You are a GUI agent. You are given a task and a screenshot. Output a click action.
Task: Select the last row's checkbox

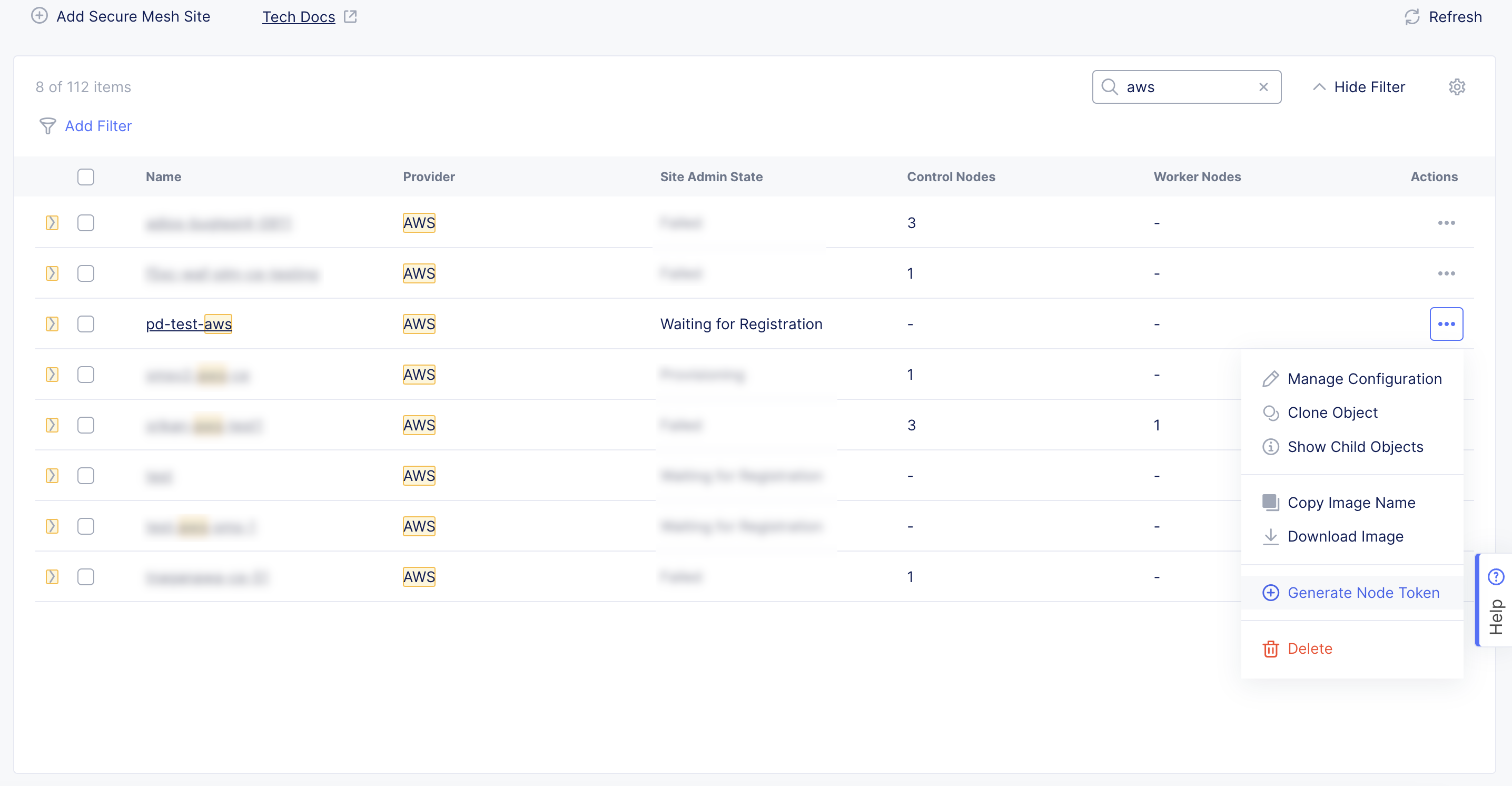click(86, 577)
